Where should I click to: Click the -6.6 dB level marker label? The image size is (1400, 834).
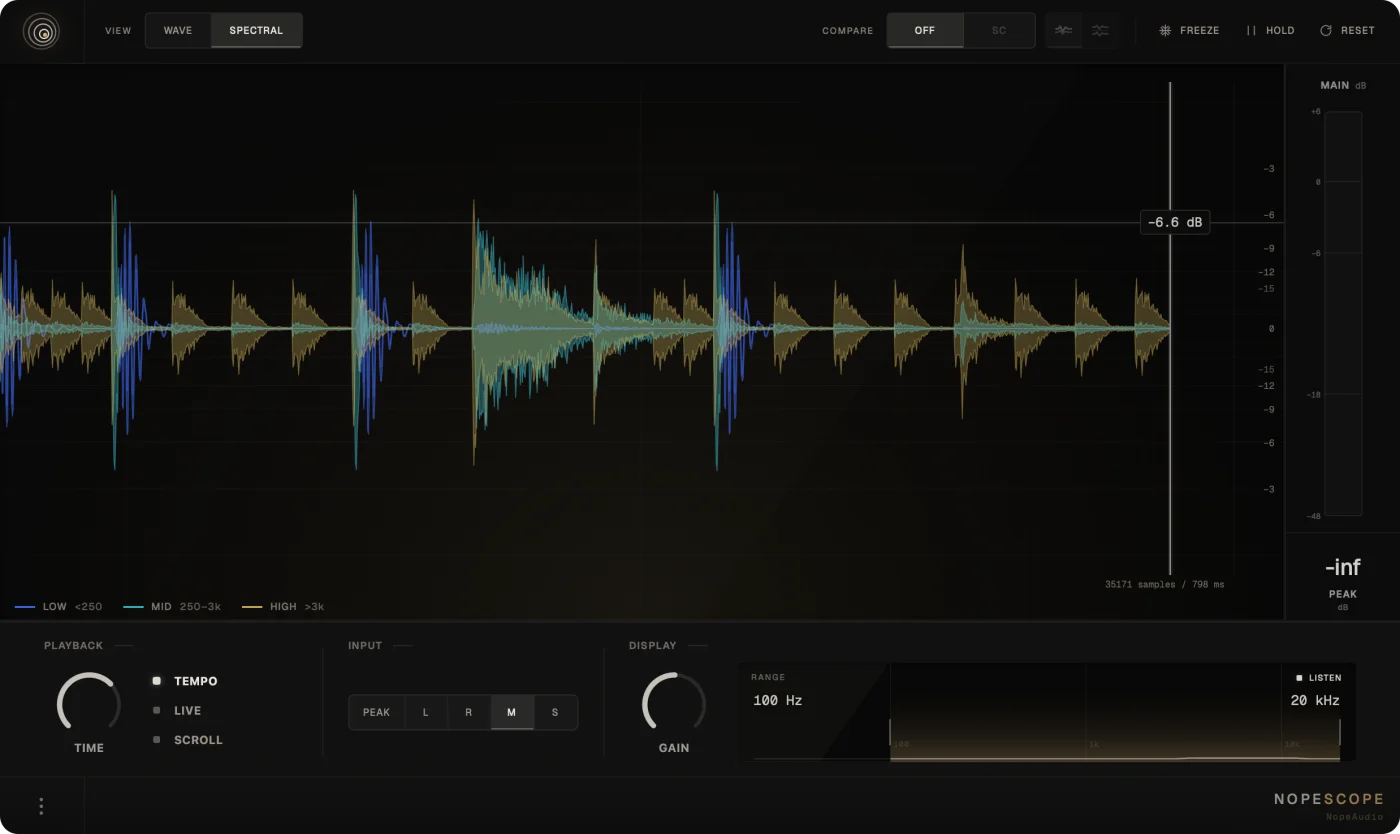(1175, 223)
